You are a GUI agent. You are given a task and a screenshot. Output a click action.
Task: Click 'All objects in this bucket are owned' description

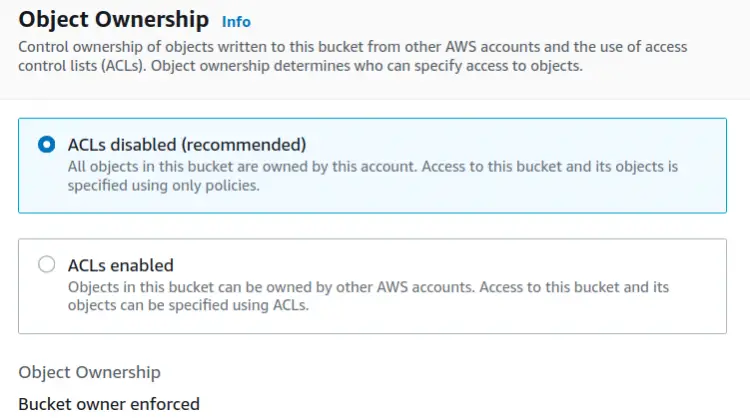point(200,166)
